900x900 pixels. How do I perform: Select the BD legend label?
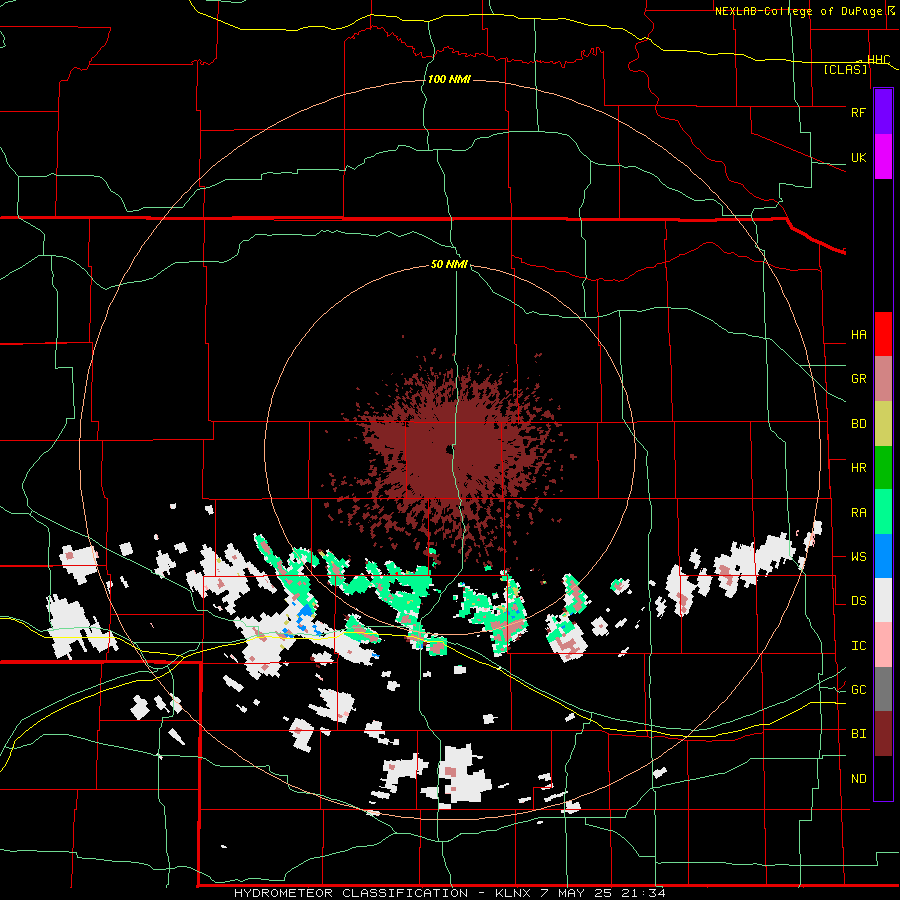coord(858,424)
